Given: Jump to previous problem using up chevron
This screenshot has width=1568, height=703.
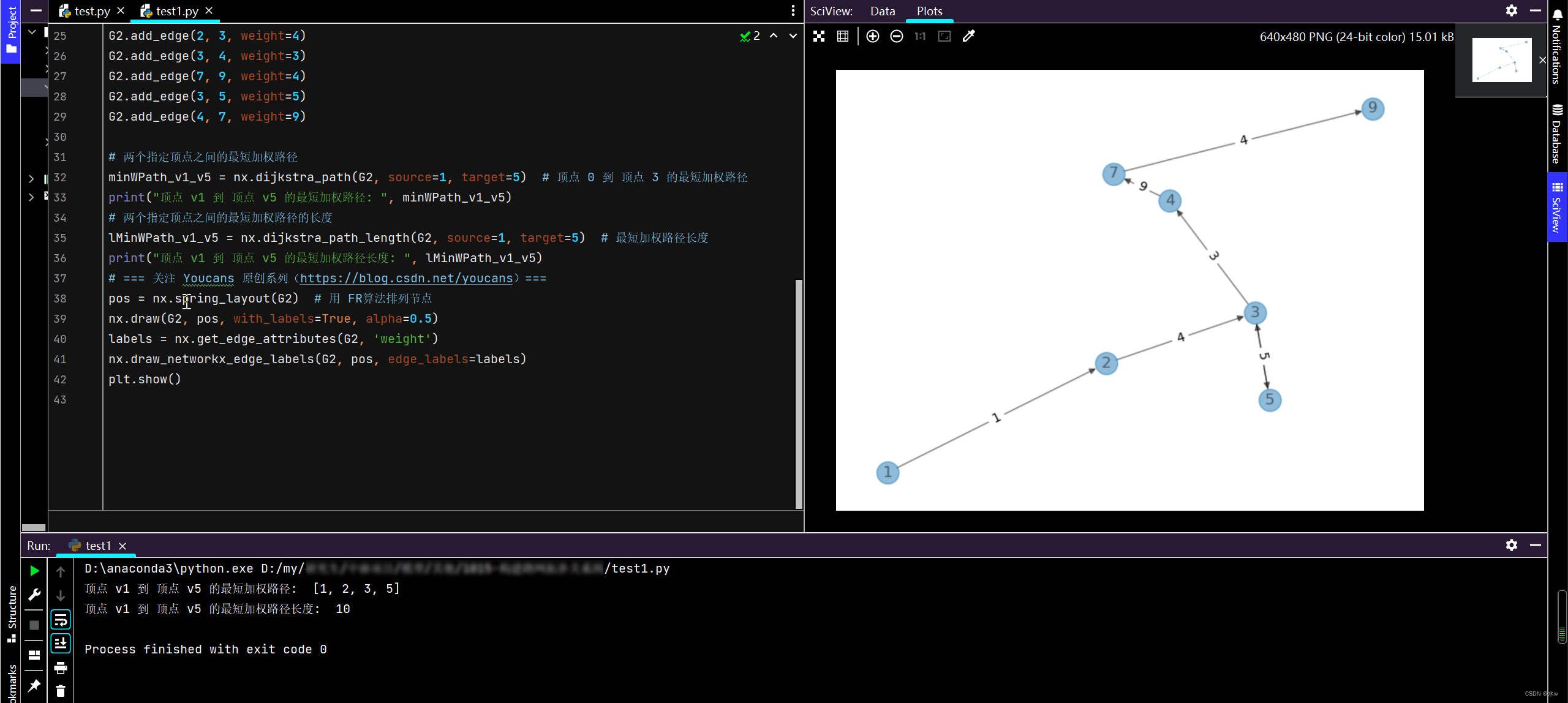Looking at the screenshot, I should click(x=773, y=36).
